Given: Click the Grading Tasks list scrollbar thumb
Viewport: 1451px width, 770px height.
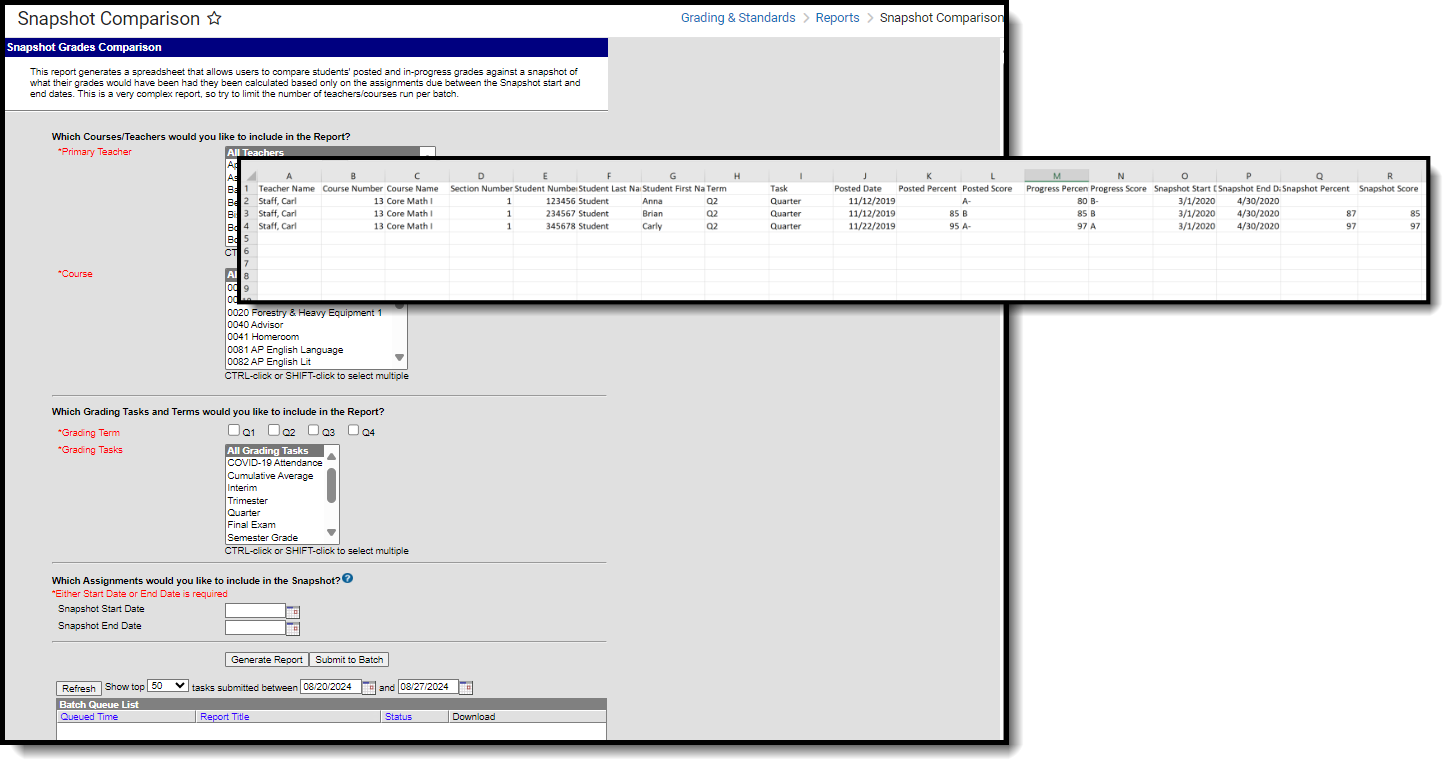Looking at the screenshot, I should [332, 485].
